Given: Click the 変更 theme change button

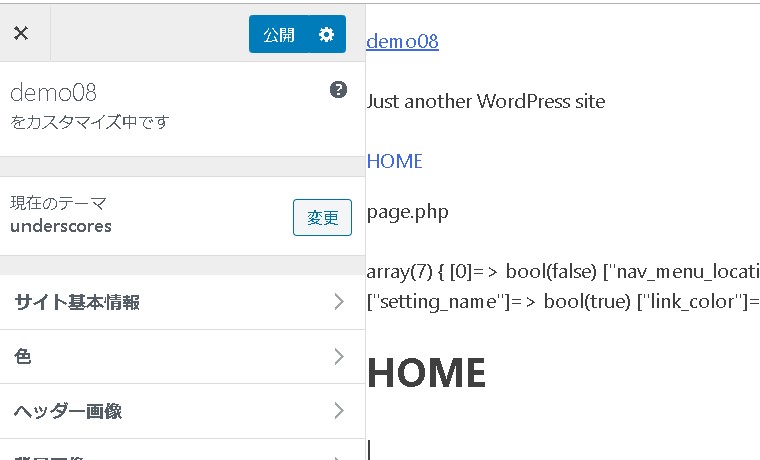Looking at the screenshot, I should 322,218.
